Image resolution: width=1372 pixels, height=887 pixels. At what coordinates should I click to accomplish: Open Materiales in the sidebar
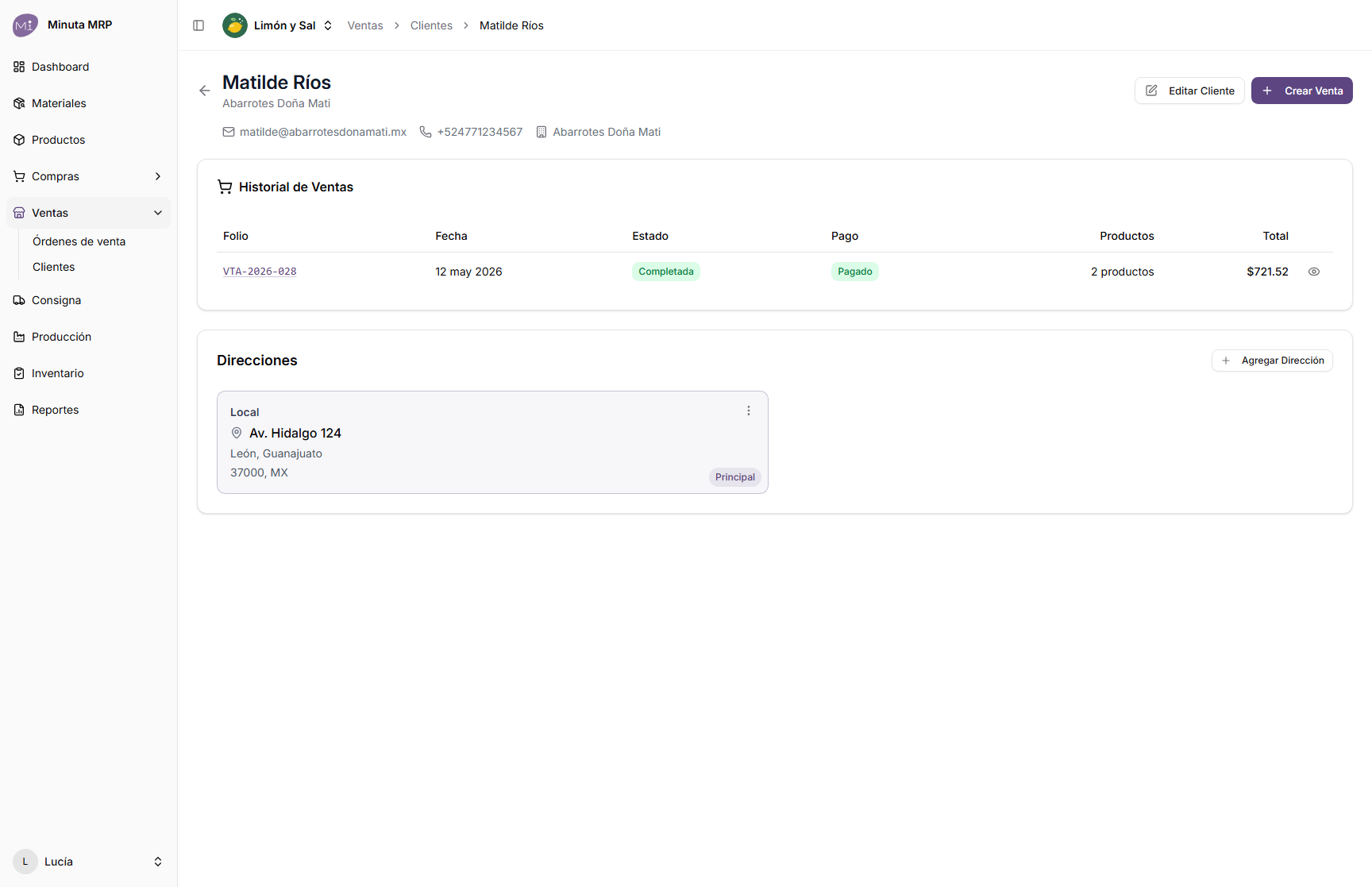pos(88,103)
